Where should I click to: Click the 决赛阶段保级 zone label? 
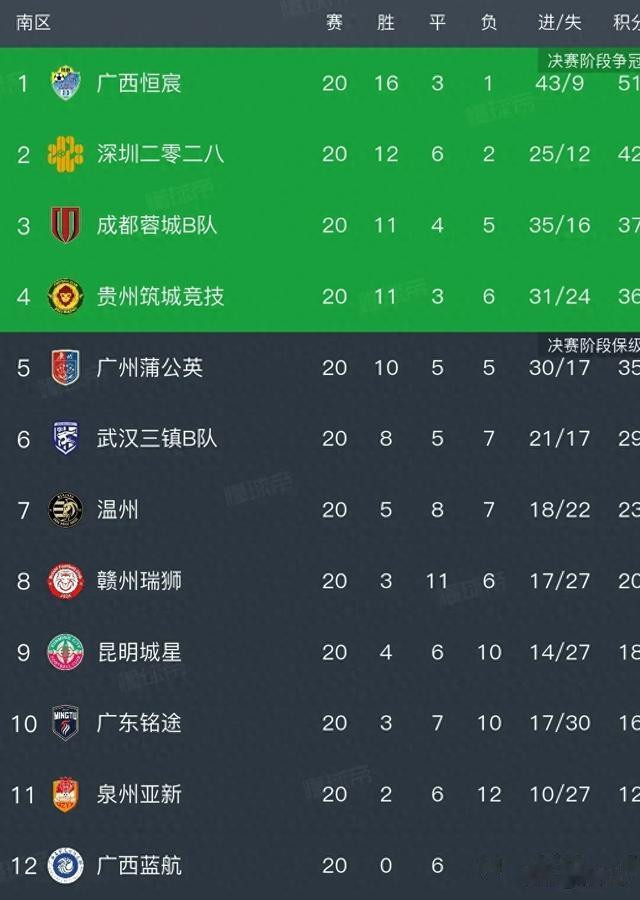pyautogui.click(x=593, y=345)
